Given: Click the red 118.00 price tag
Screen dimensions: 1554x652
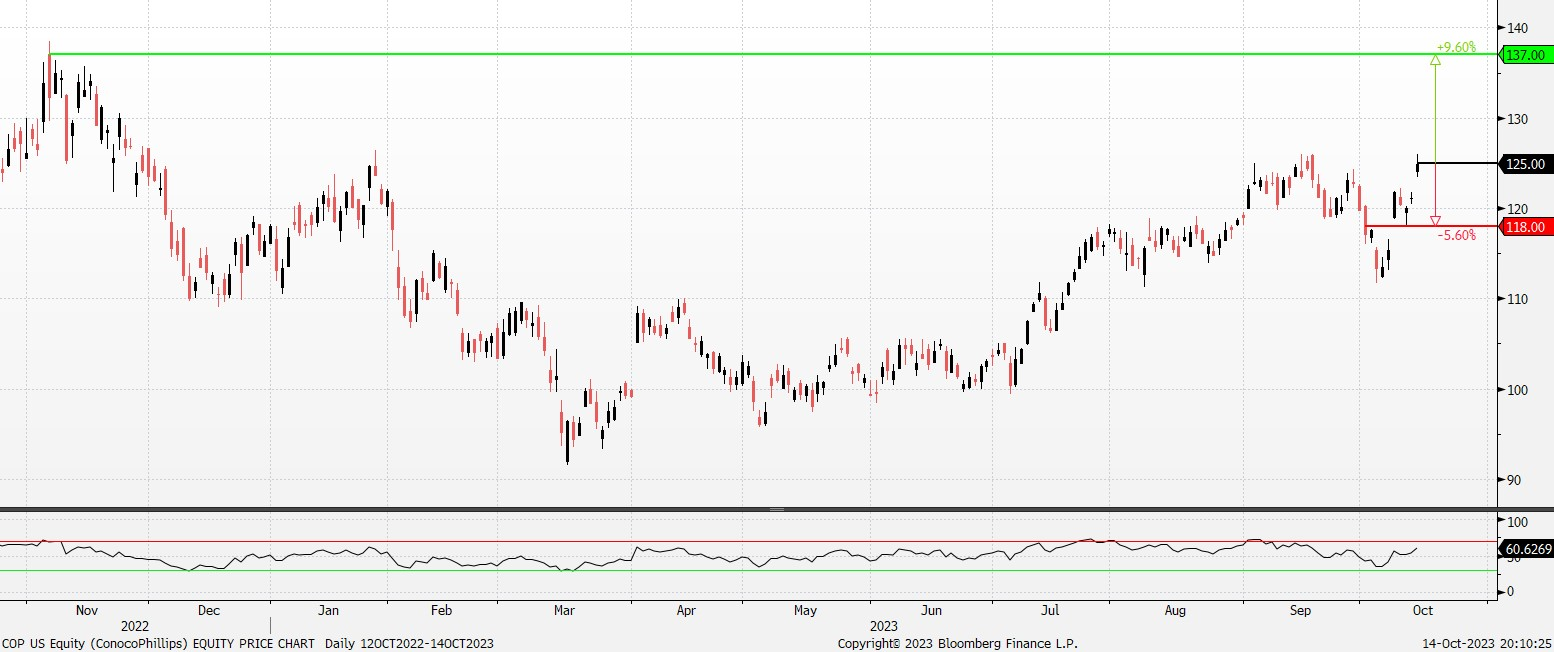Looking at the screenshot, I should click(x=1527, y=227).
